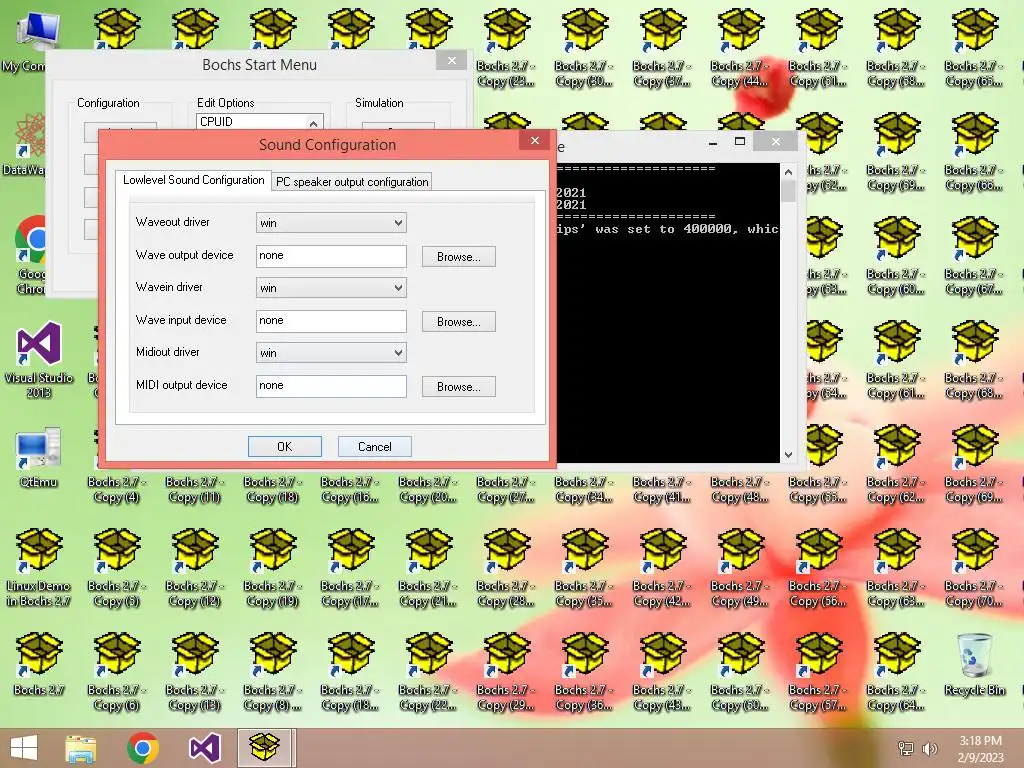Open the taskbar clock showing 3:18 PM
1024x768 pixels.
(980, 749)
